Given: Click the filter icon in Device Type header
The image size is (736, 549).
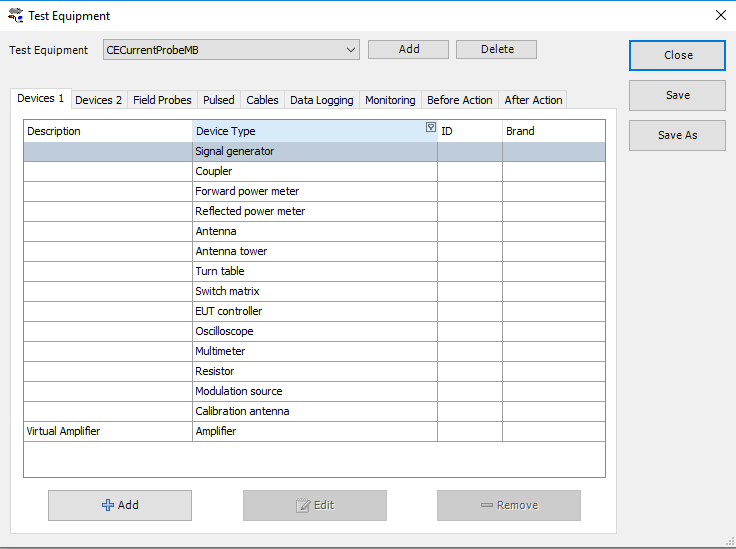Looking at the screenshot, I should point(430,127).
